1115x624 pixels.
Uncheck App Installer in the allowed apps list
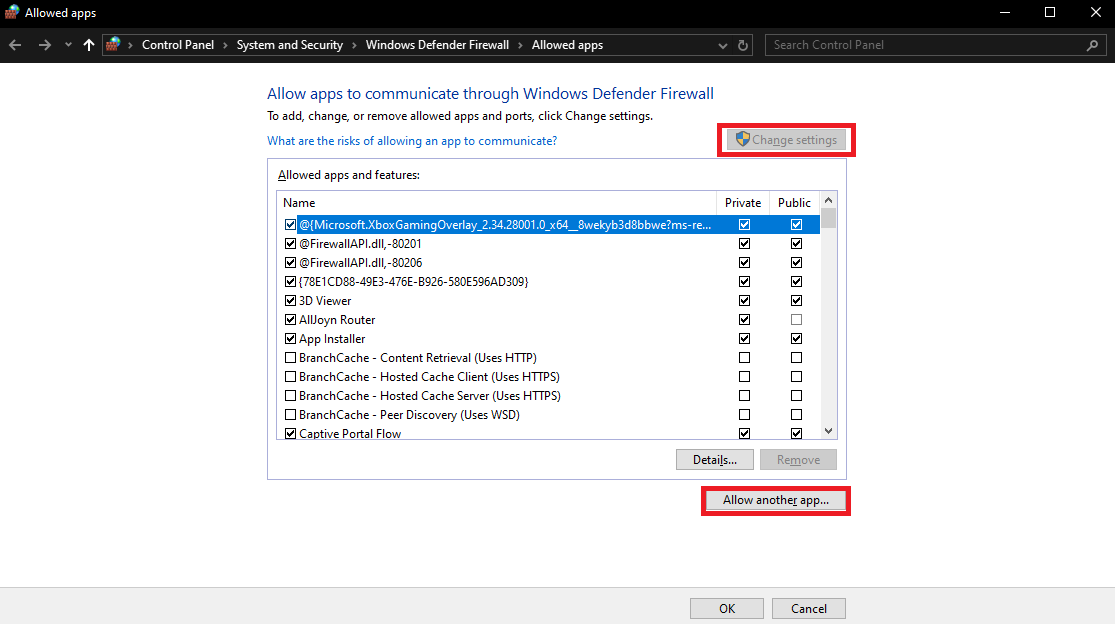290,338
